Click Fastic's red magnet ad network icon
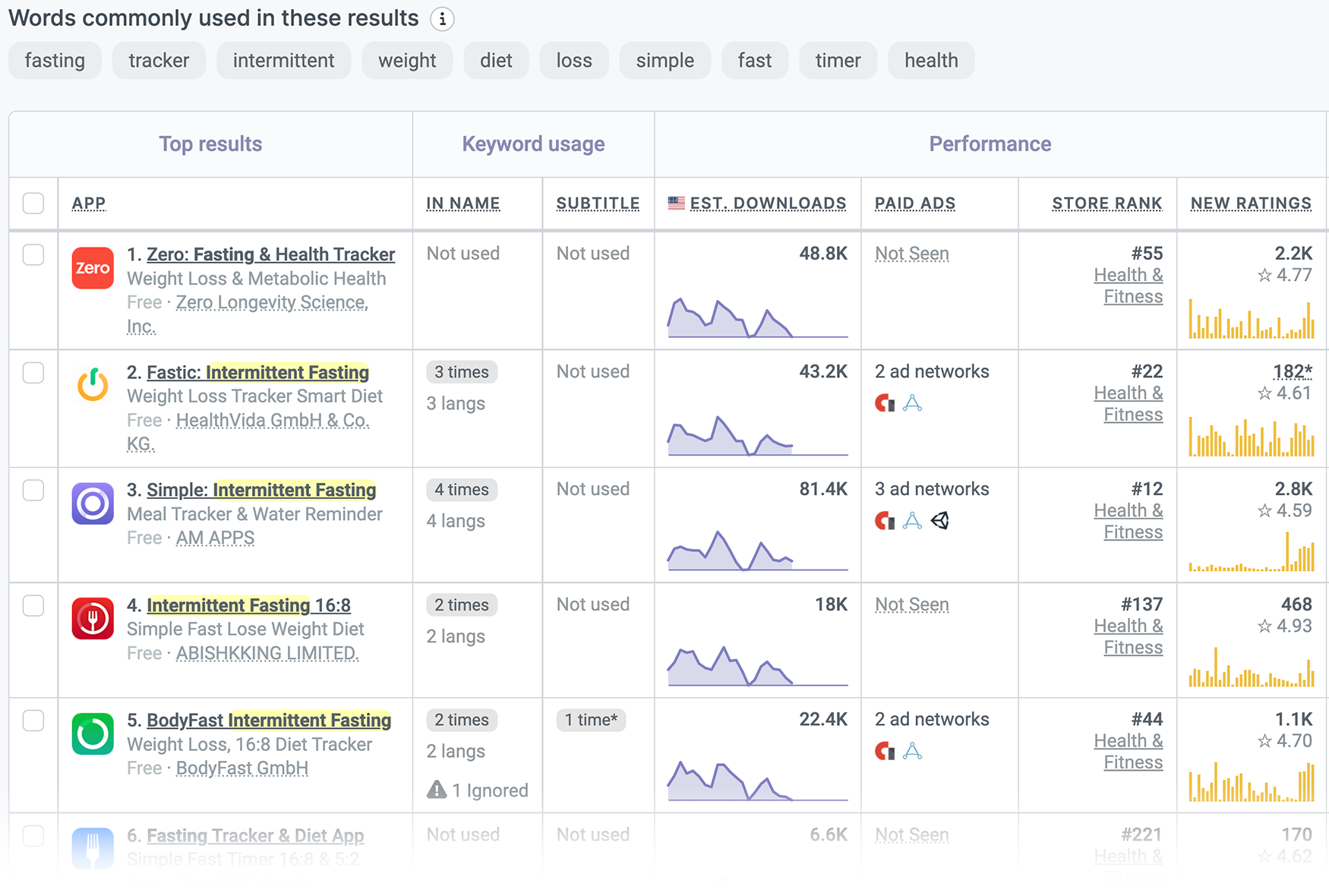Image resolution: width=1329 pixels, height=896 pixels. 885,403
